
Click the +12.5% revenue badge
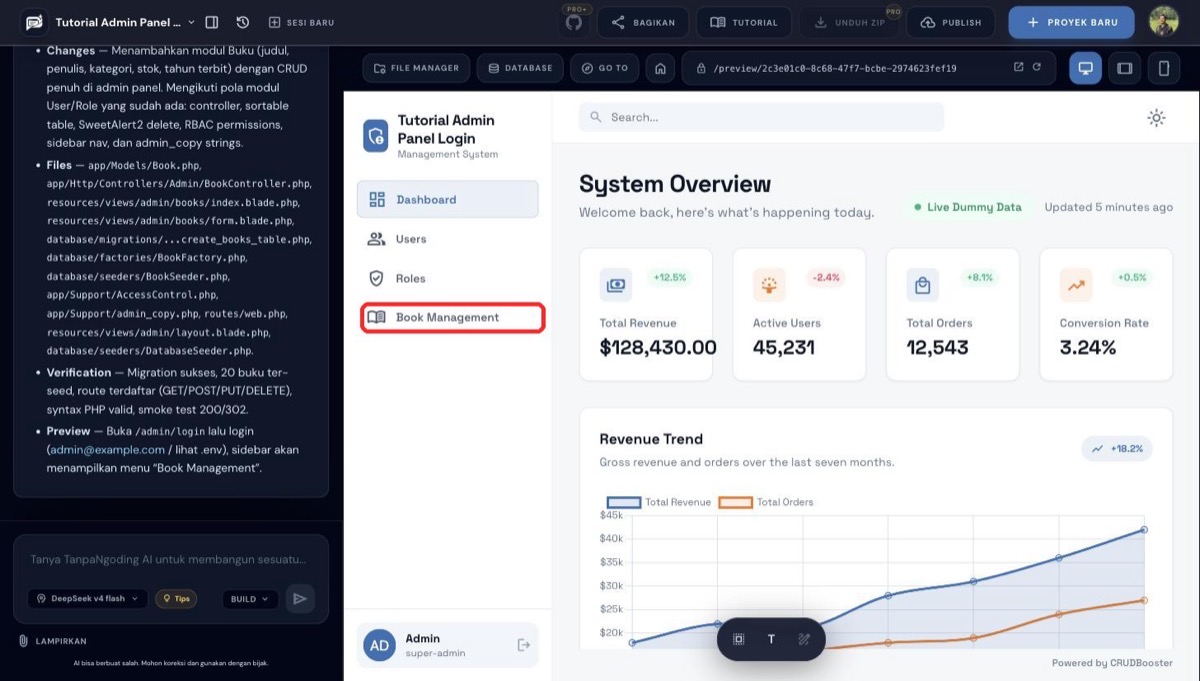[670, 277]
